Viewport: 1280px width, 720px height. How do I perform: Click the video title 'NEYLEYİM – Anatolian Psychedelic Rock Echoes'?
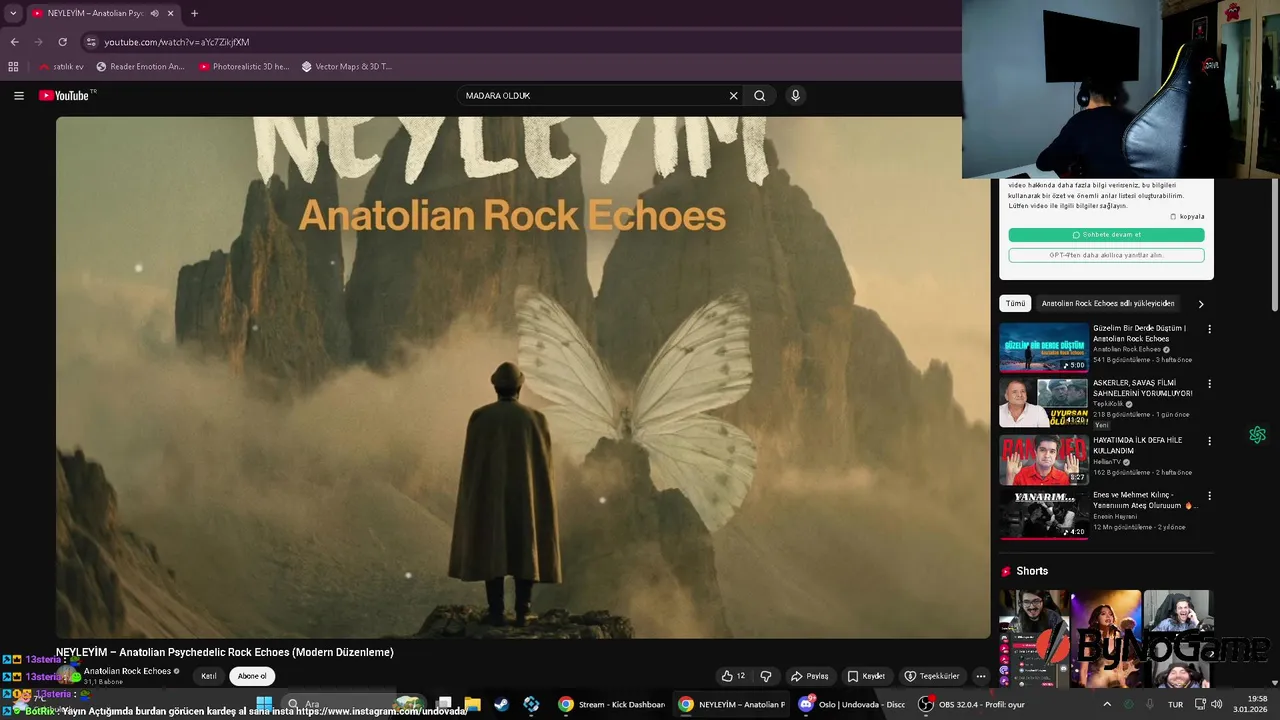225,652
